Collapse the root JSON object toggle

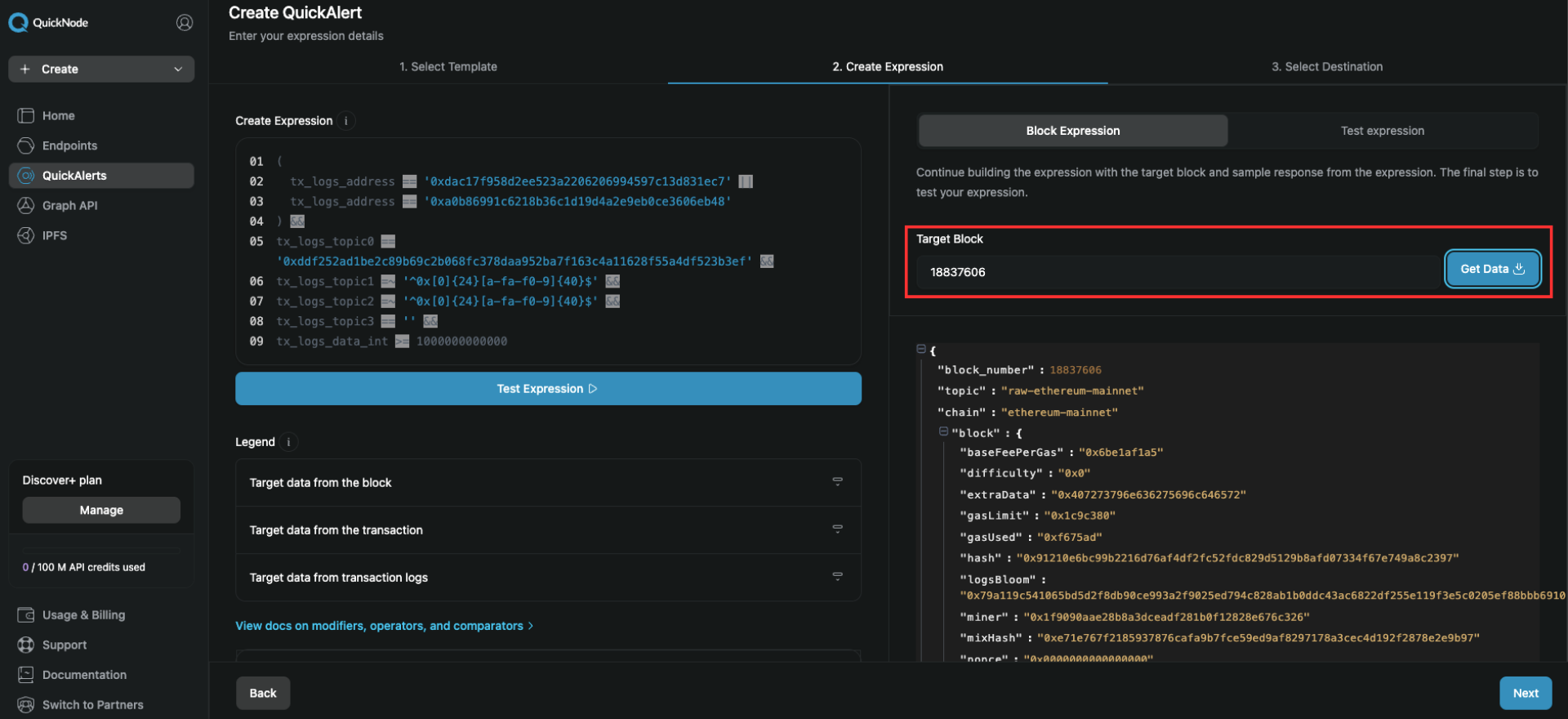921,349
